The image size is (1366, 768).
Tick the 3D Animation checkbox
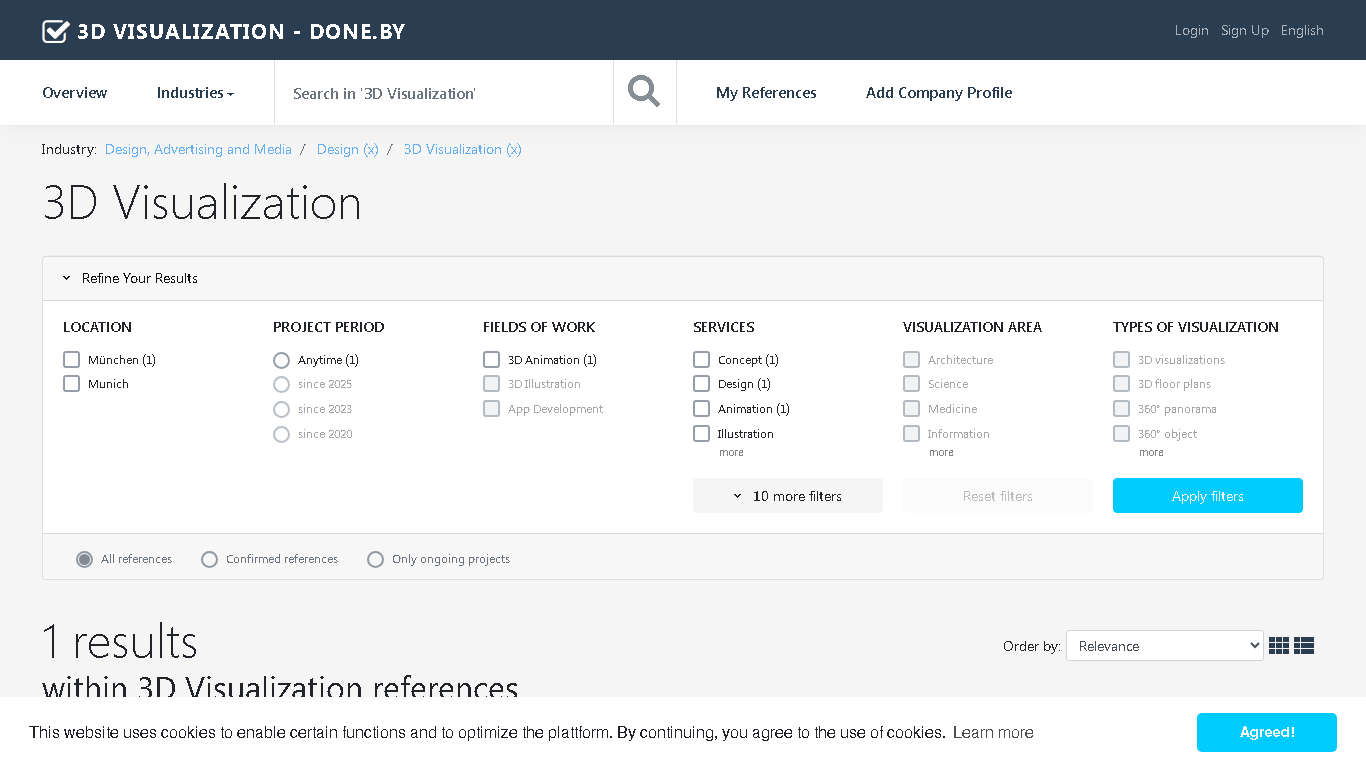tap(491, 359)
